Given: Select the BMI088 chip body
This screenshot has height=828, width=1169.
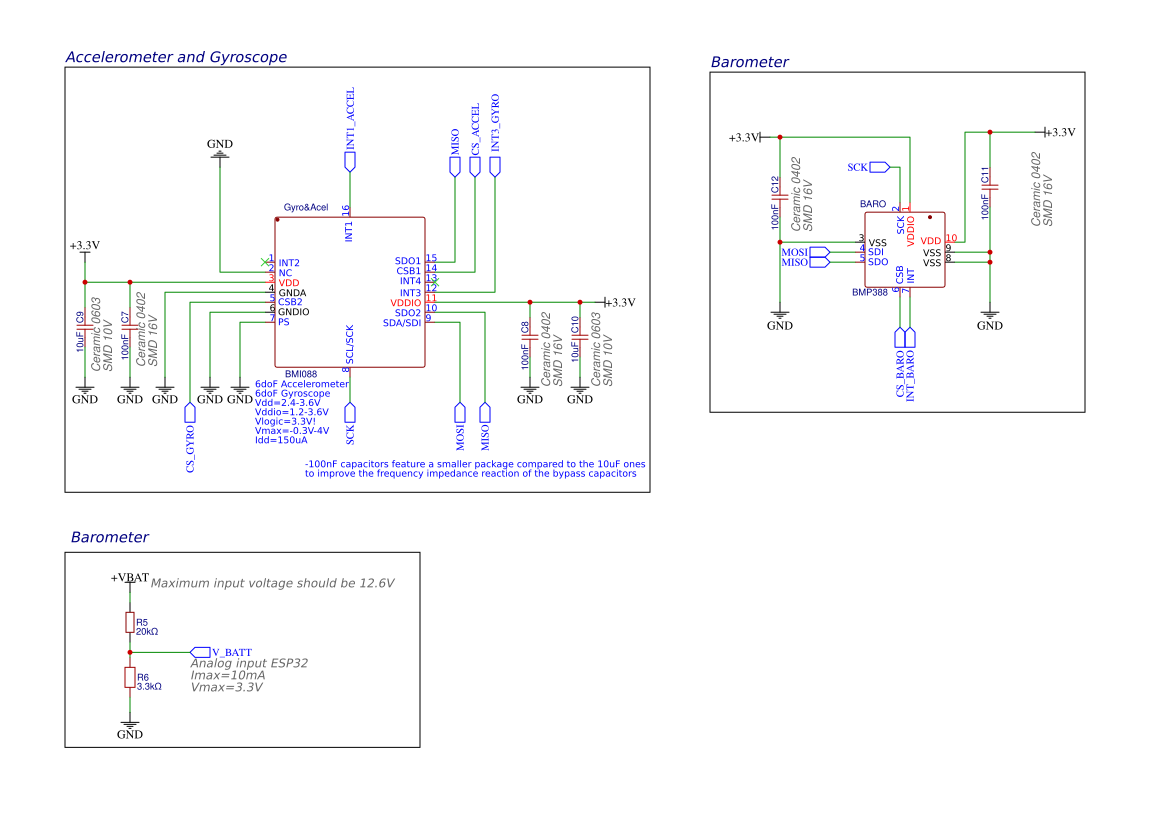Looking at the screenshot, I should point(350,292).
